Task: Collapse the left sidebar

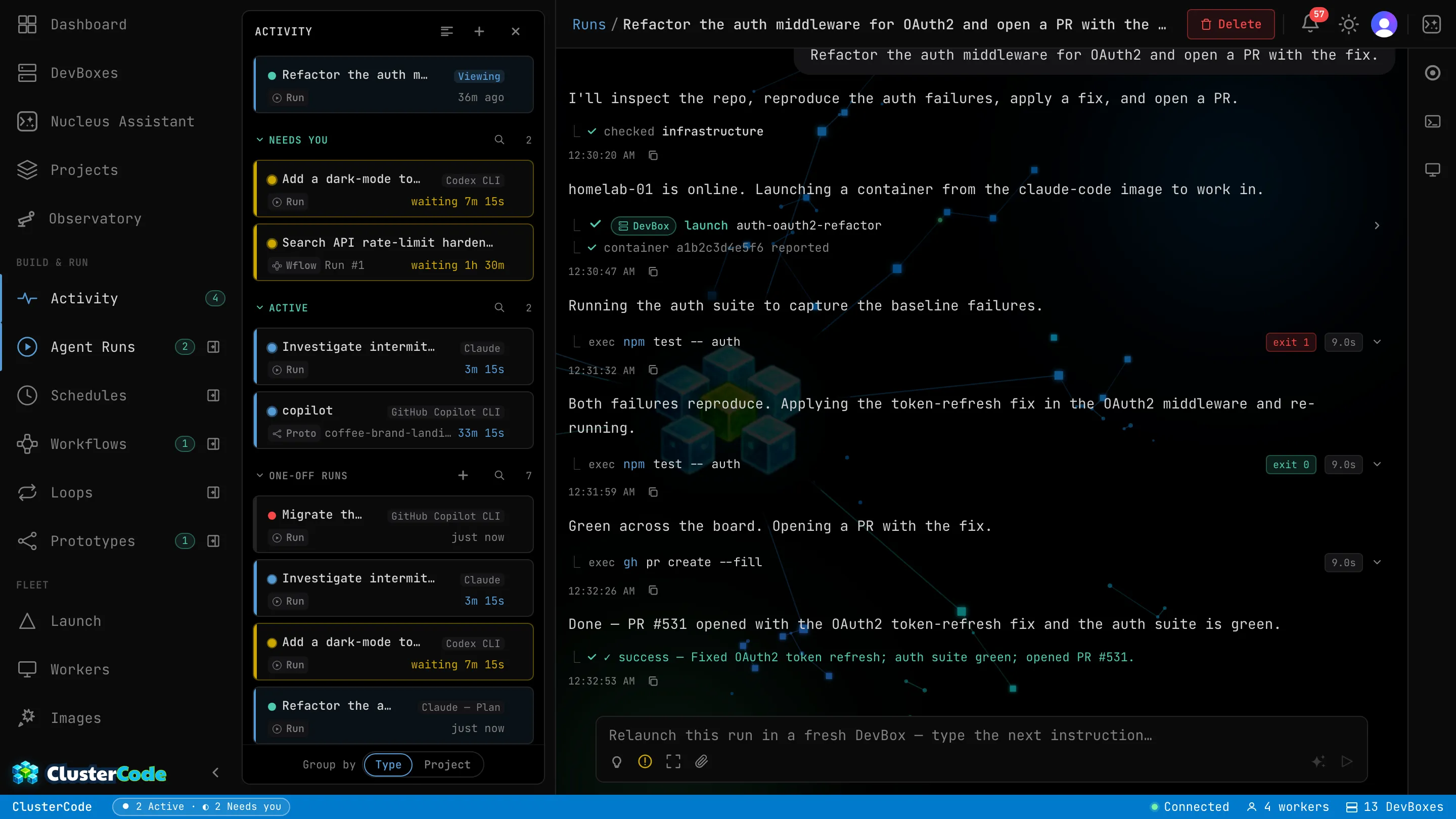Action: click(x=215, y=772)
